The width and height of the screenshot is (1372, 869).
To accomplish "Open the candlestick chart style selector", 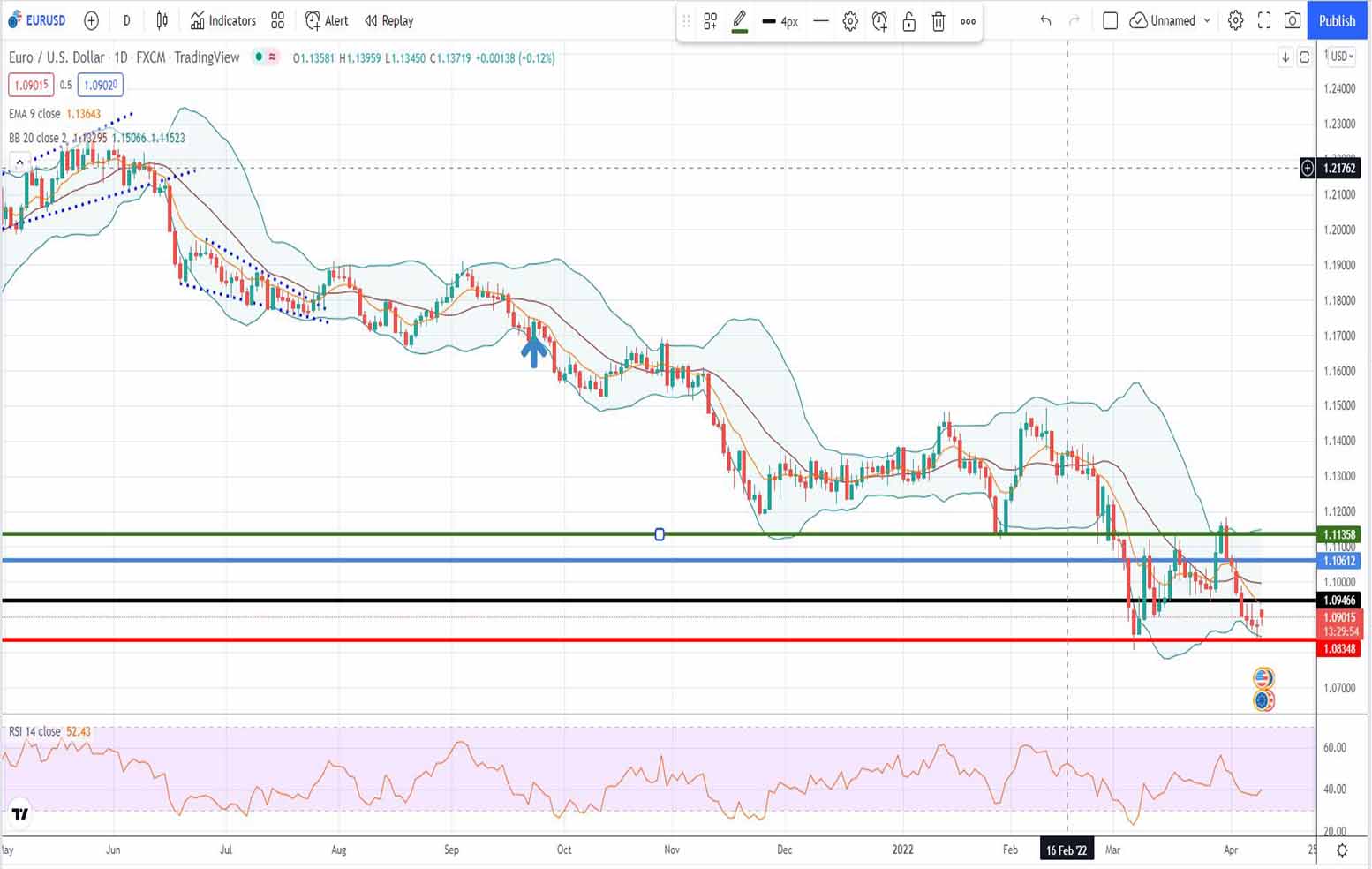I will (162, 20).
